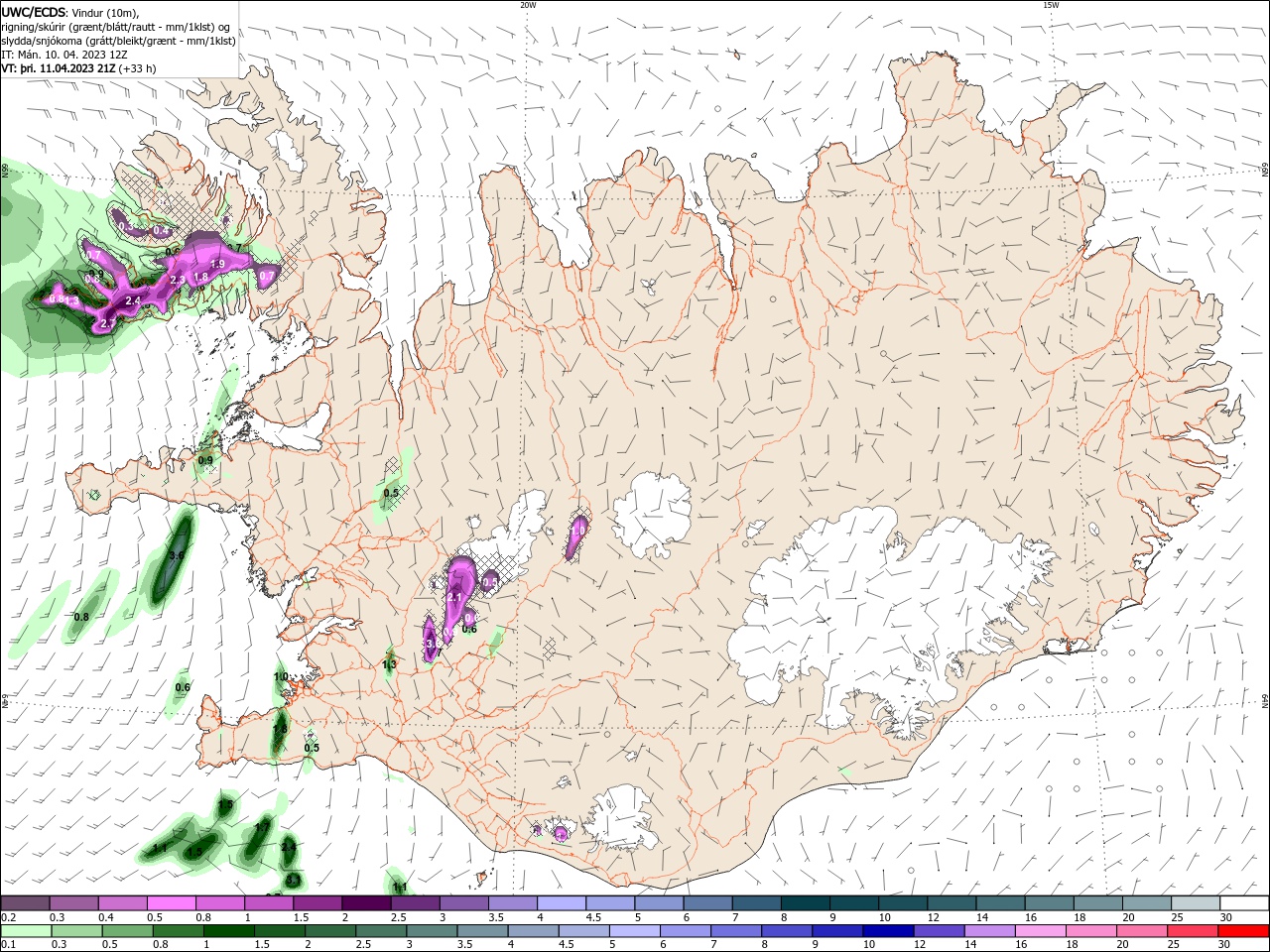Viewport: 1270px width, 952px height.
Task: Click the 'slydda/snjókoma' legend description line
Action: tap(118, 41)
